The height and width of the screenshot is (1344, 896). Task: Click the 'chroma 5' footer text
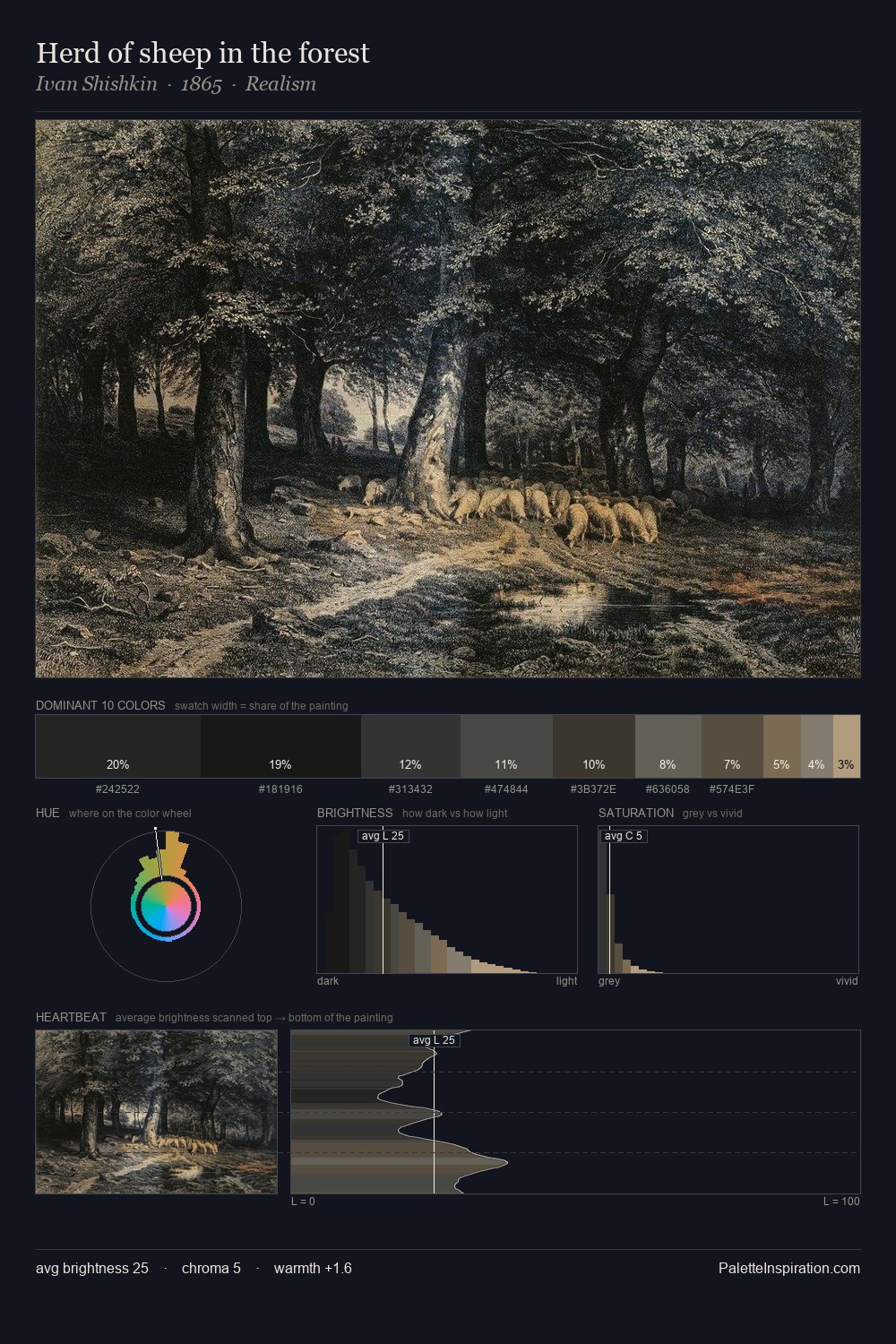[x=211, y=1268]
